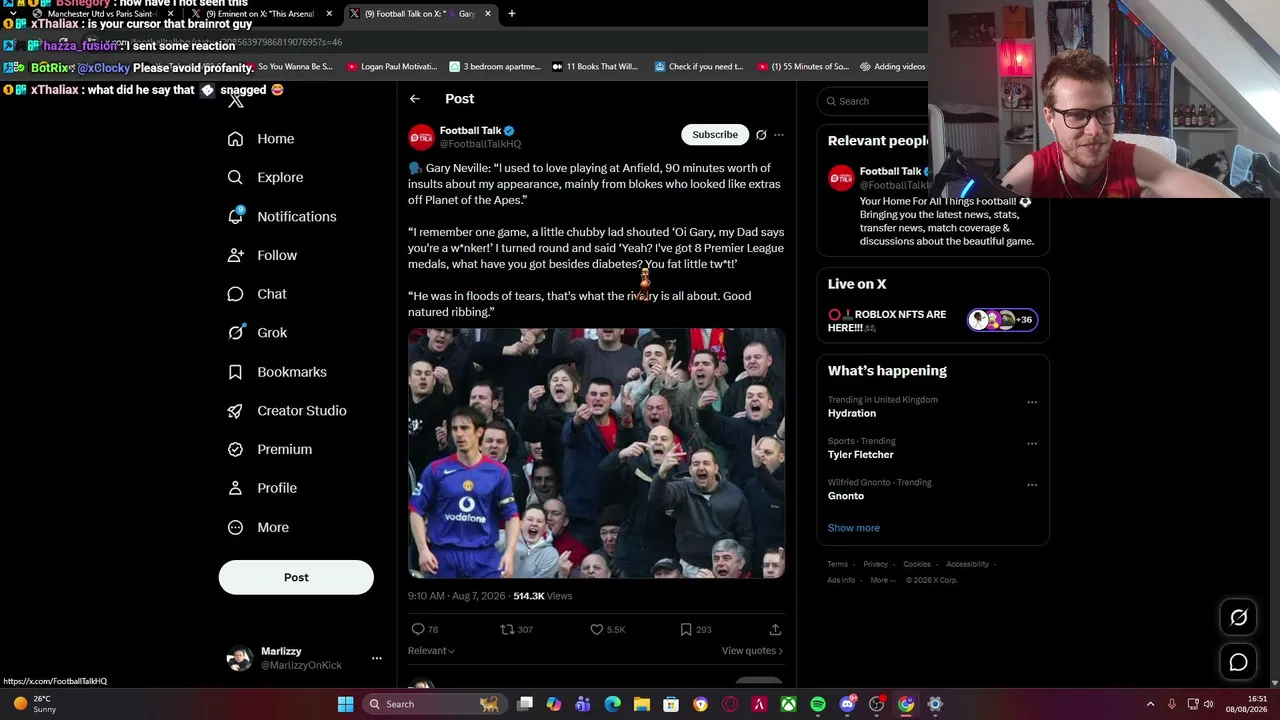Open the Microsoft Store taskbar icon

[x=671, y=704]
